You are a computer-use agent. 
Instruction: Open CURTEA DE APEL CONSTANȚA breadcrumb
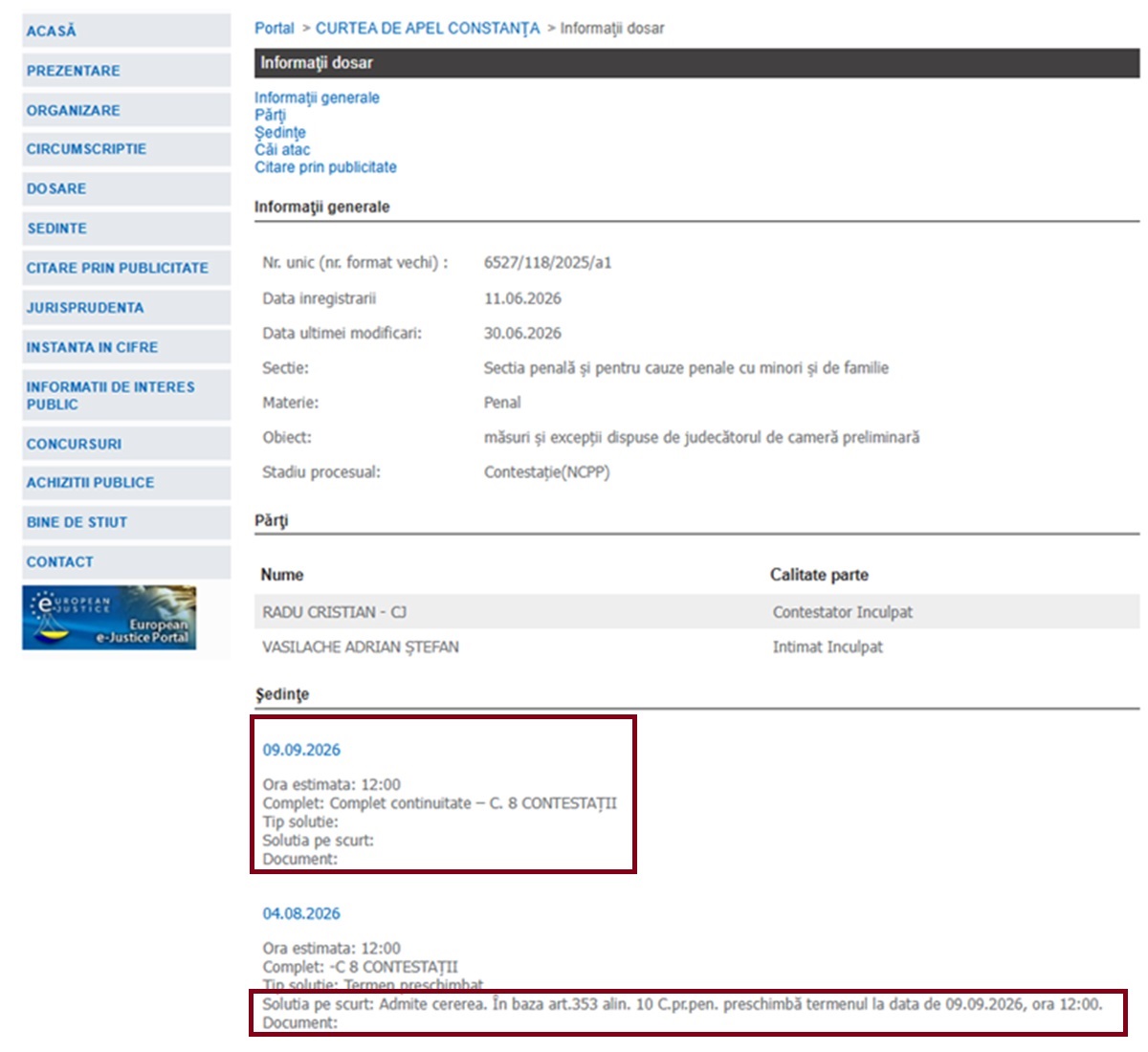[x=428, y=29]
